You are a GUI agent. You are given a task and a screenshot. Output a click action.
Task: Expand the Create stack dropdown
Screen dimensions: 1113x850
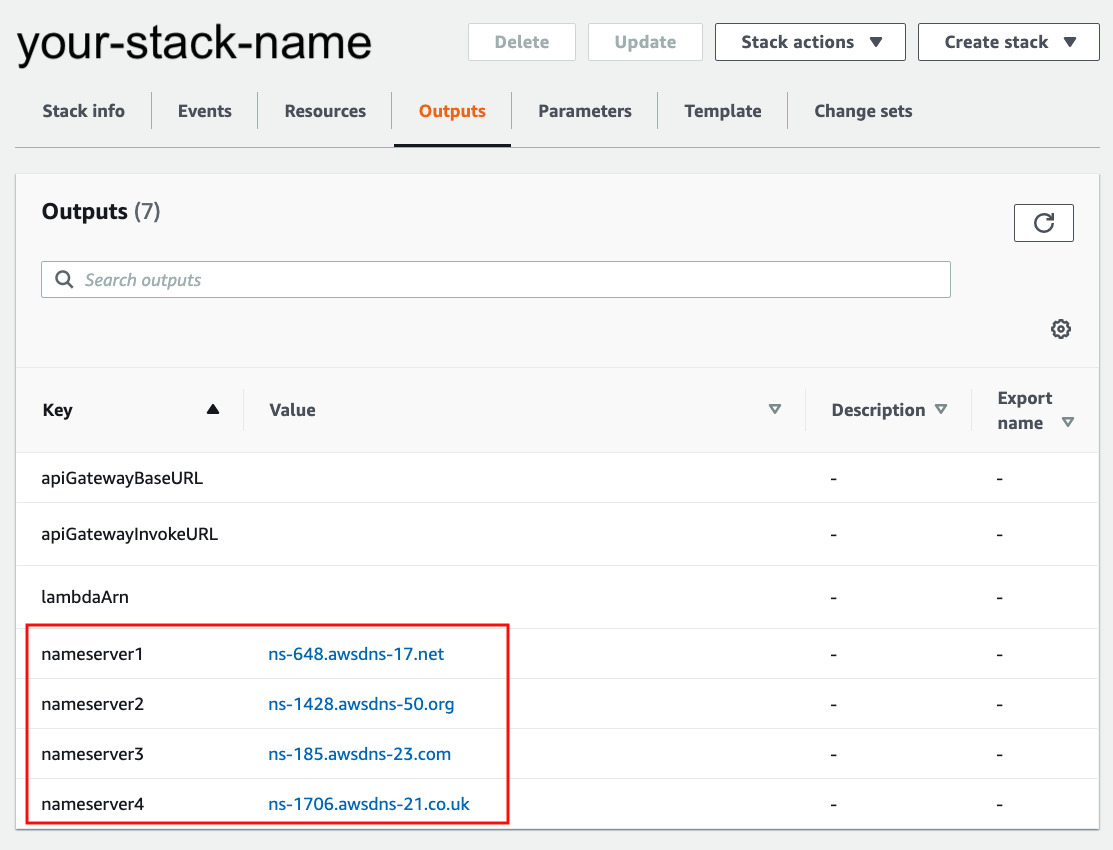[x=1008, y=42]
